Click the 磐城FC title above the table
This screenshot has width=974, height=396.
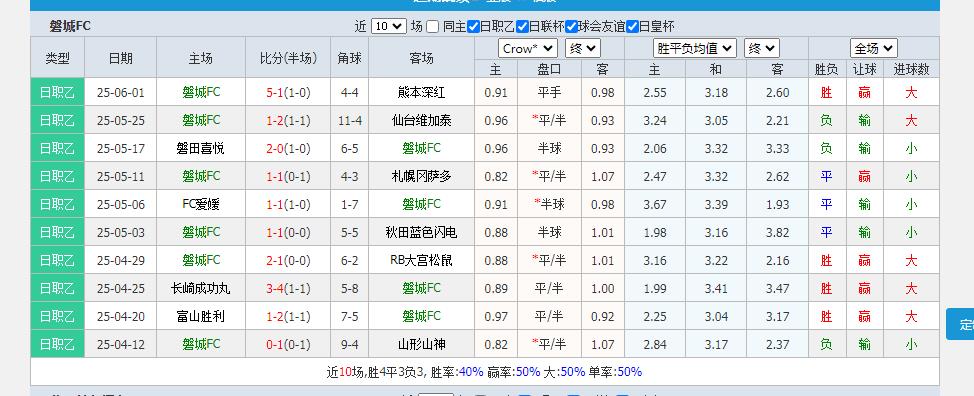pyautogui.click(x=70, y=26)
